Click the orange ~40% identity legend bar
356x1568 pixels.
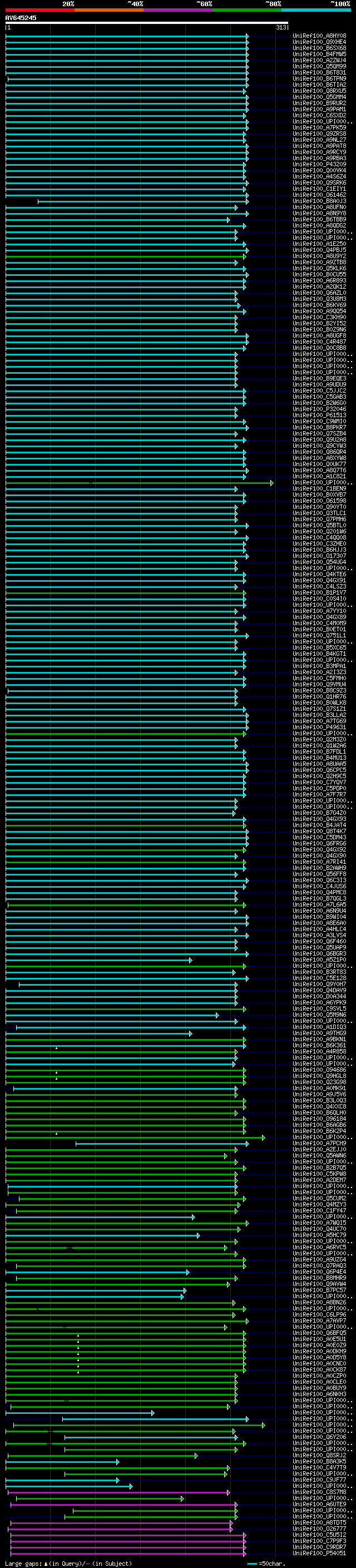[109, 11]
